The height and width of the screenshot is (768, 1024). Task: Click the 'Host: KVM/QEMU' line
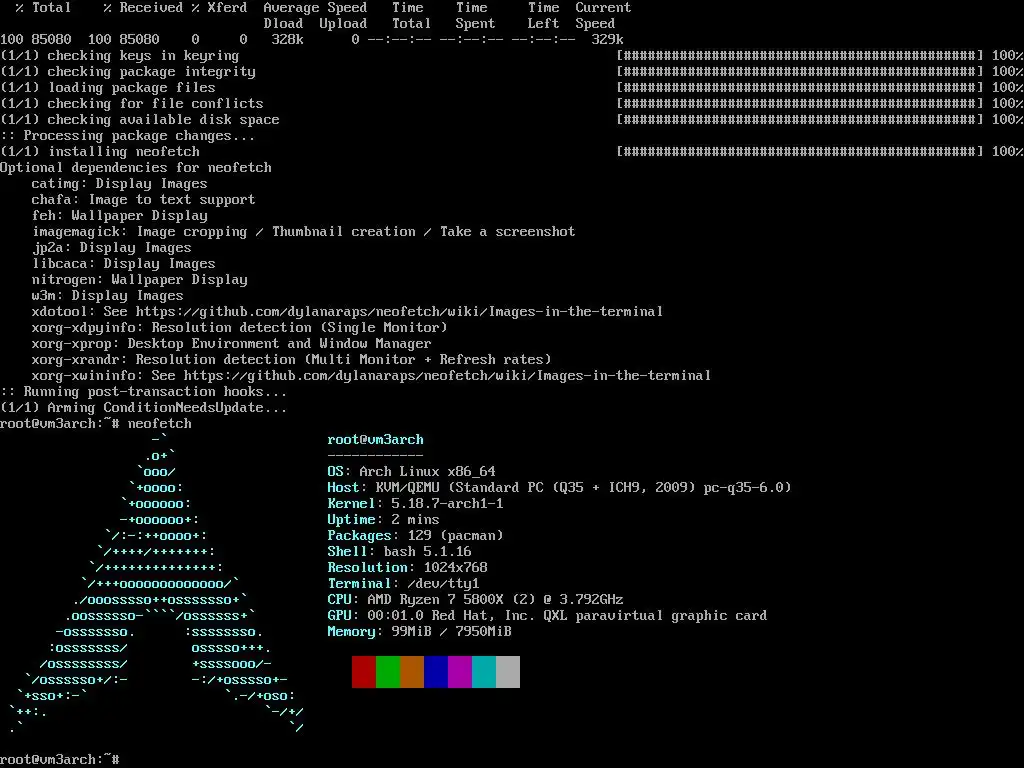pyautogui.click(x=559, y=488)
